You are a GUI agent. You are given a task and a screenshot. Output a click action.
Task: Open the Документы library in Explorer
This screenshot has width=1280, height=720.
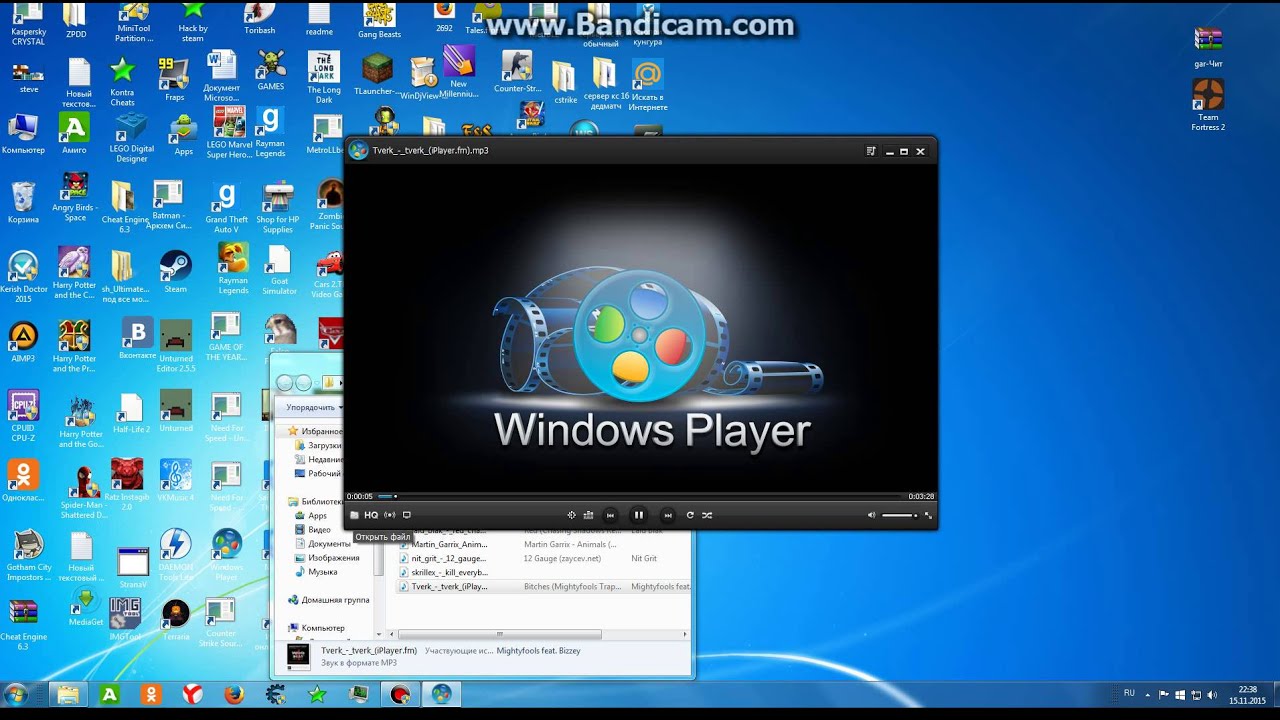click(322, 544)
